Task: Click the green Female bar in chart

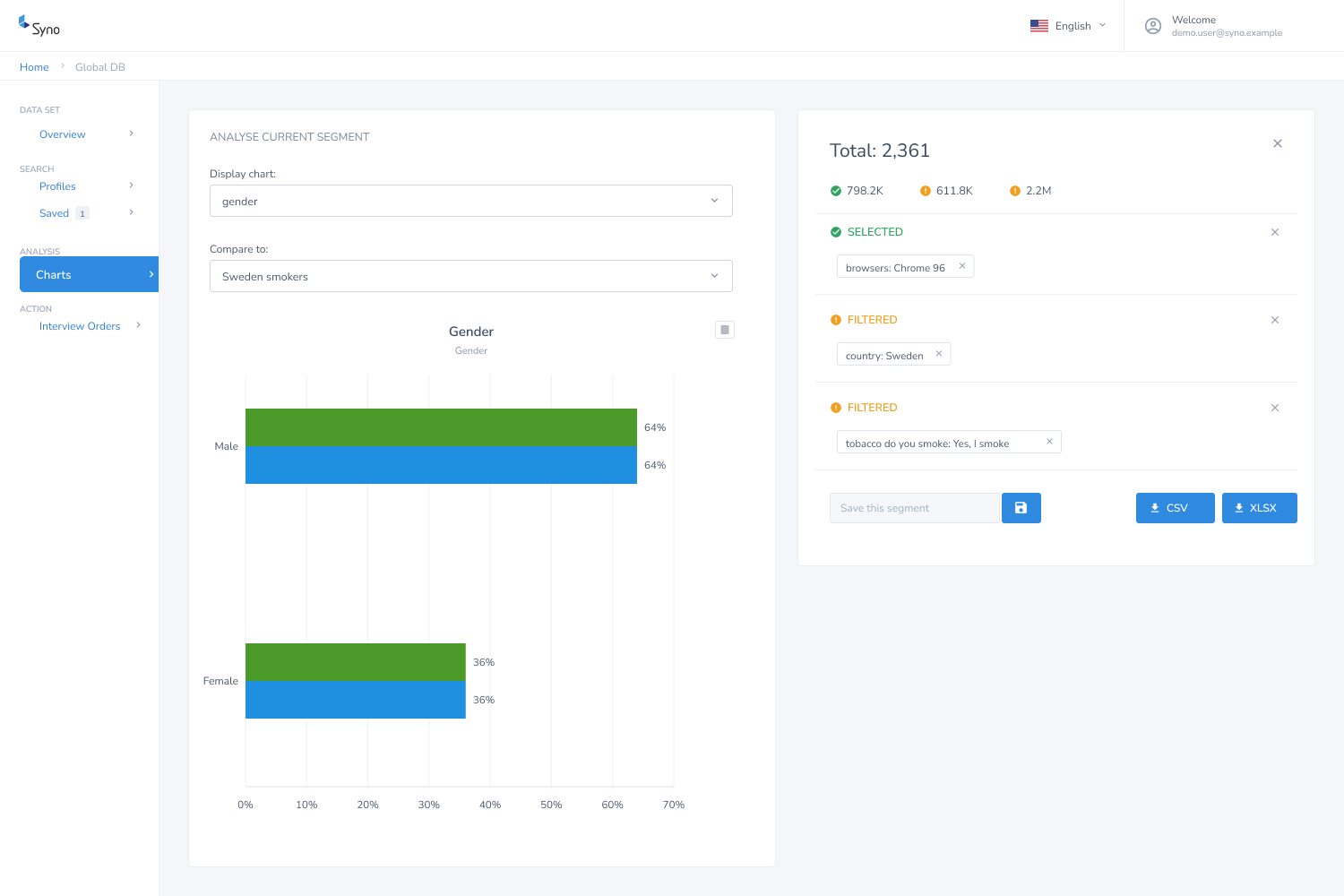Action: (x=356, y=662)
